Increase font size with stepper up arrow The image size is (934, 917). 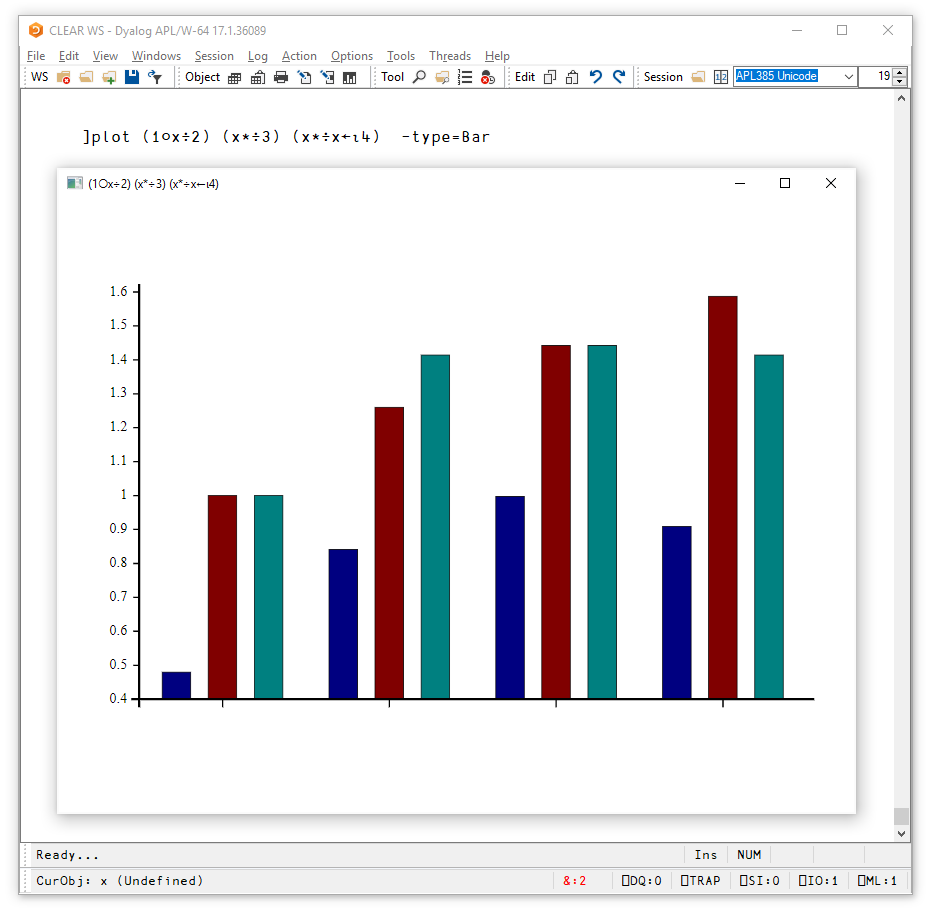[x=899, y=72]
